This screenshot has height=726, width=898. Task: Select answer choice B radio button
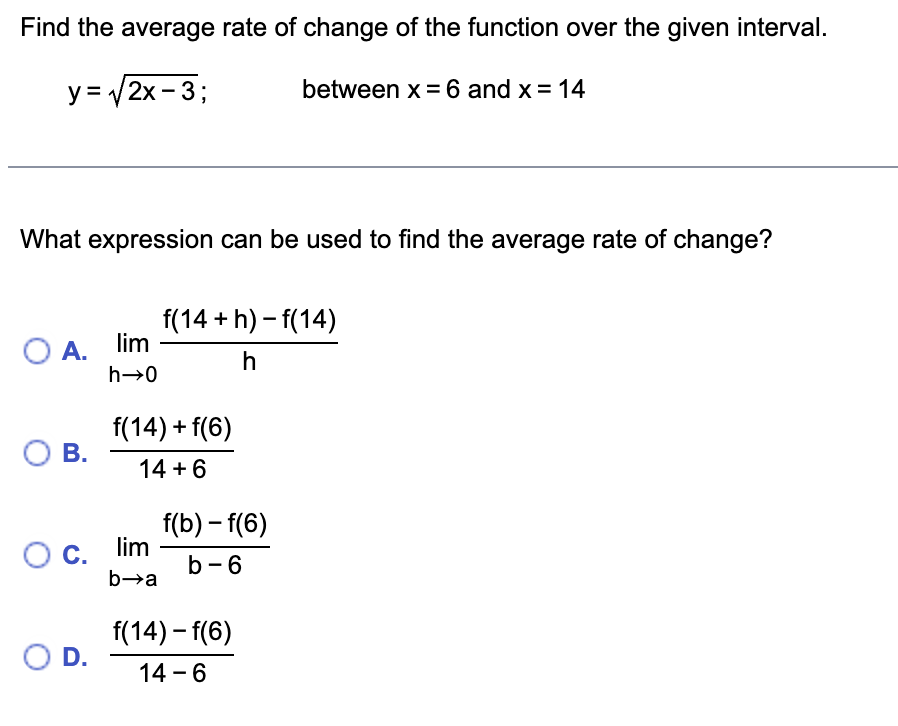pos(37,452)
